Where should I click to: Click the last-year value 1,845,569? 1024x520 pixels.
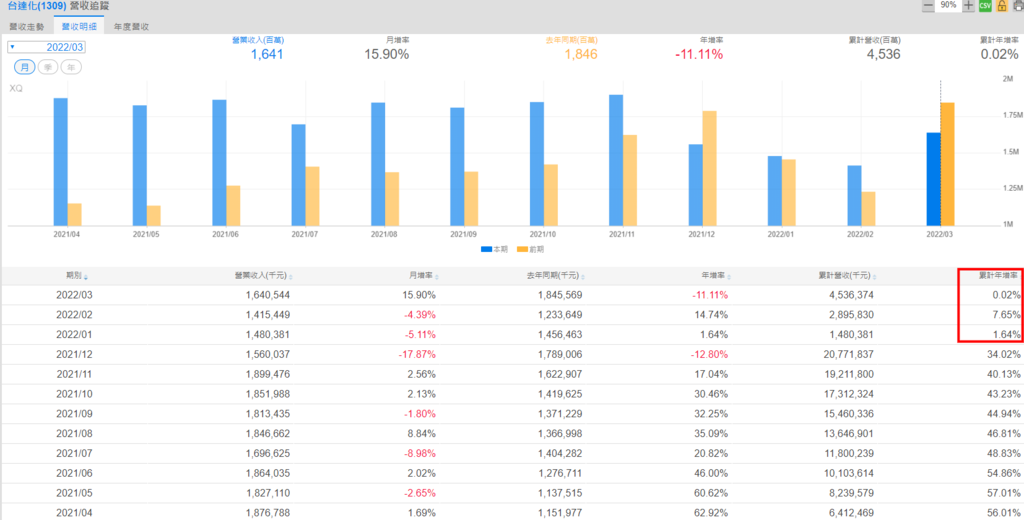pyautogui.click(x=560, y=295)
